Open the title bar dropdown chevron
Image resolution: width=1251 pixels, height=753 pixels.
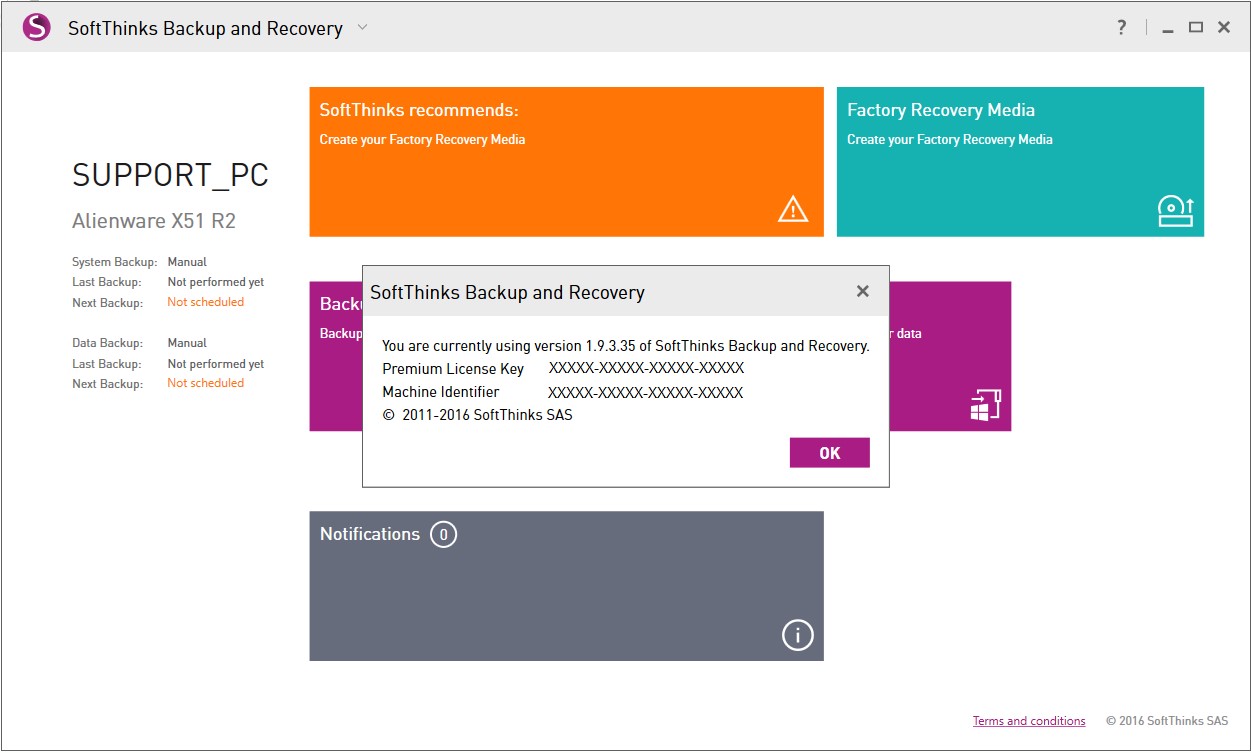tap(362, 27)
